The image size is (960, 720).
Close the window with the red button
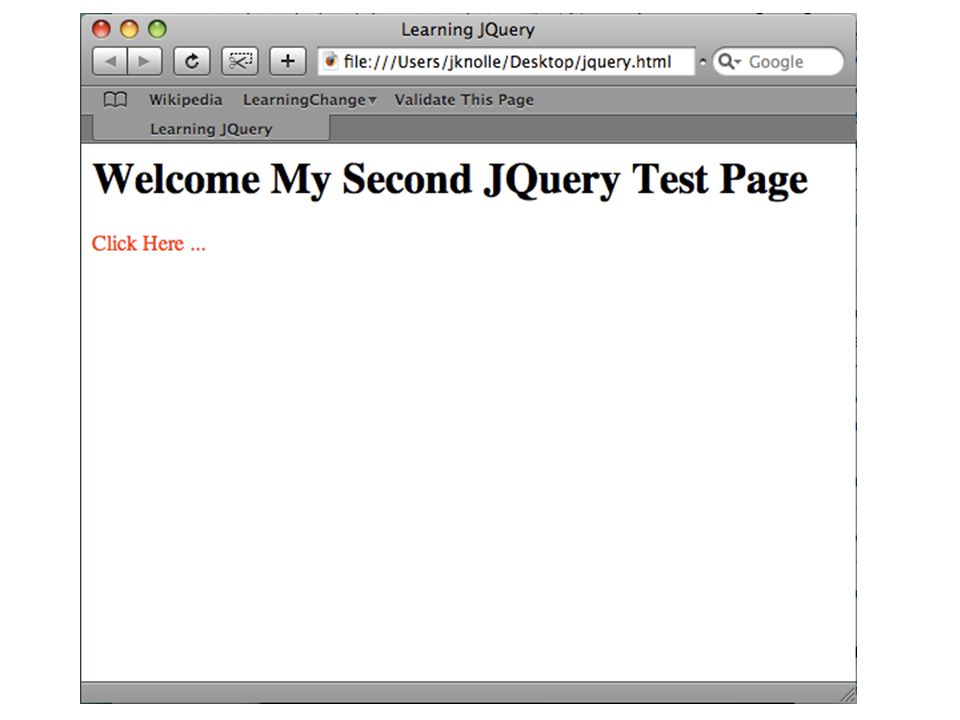tap(101, 29)
